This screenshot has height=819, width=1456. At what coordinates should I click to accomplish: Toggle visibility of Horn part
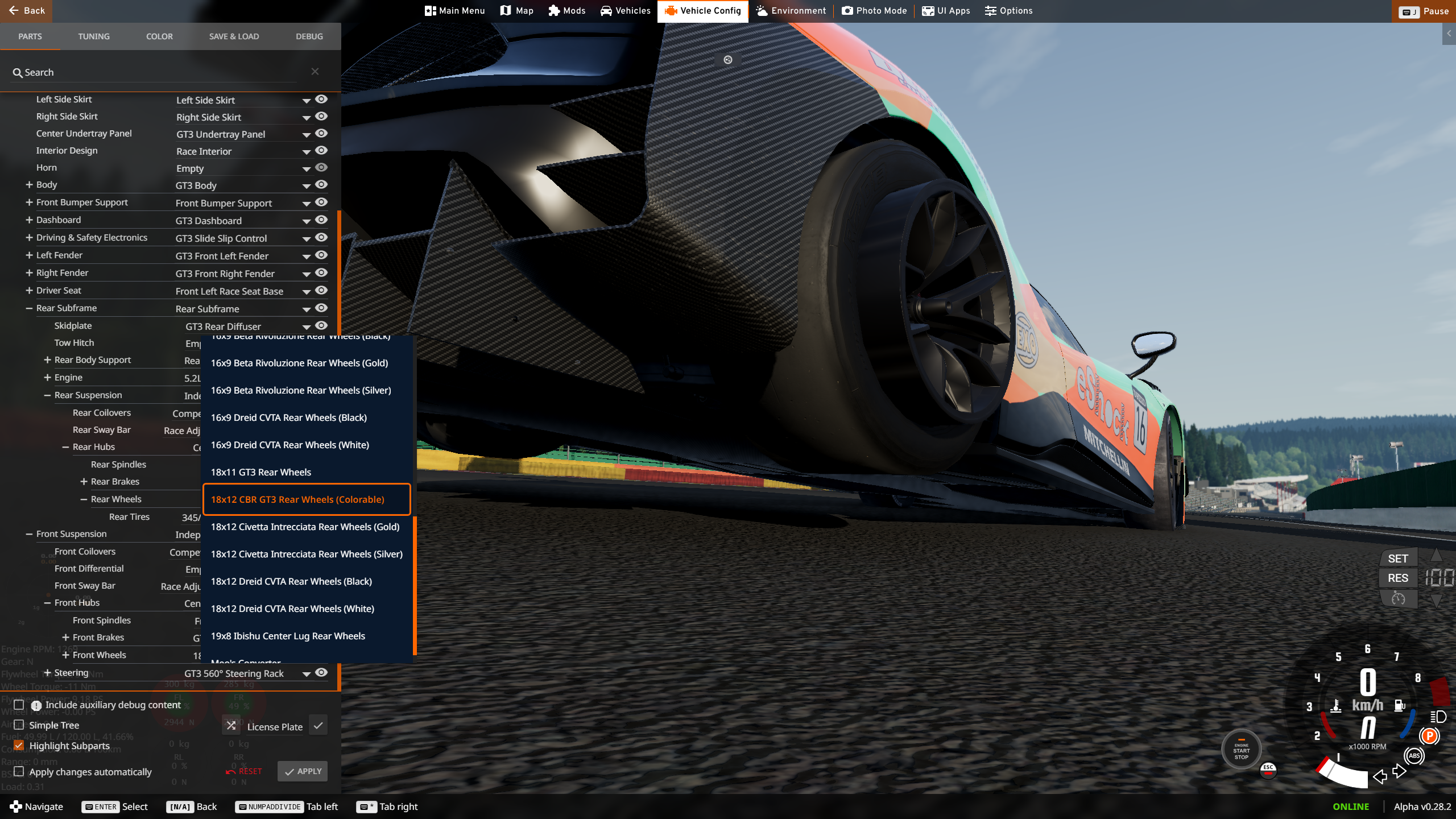coord(321,167)
